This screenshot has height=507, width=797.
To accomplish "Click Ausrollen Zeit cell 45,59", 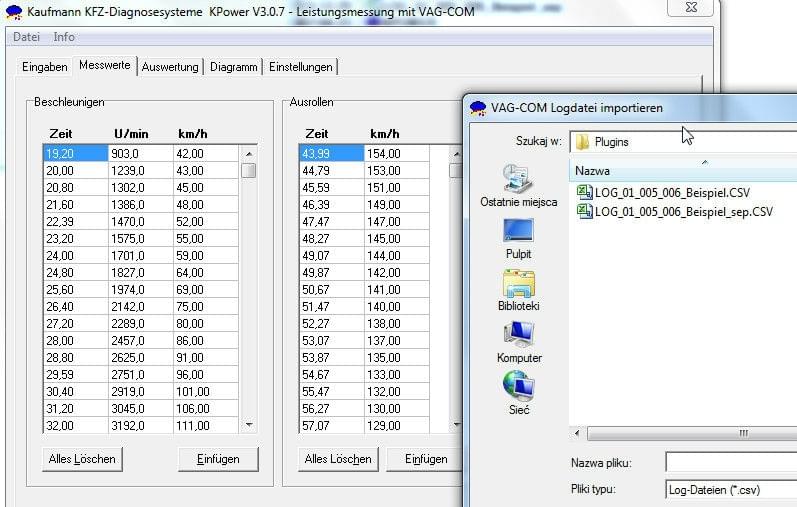I will [332, 188].
